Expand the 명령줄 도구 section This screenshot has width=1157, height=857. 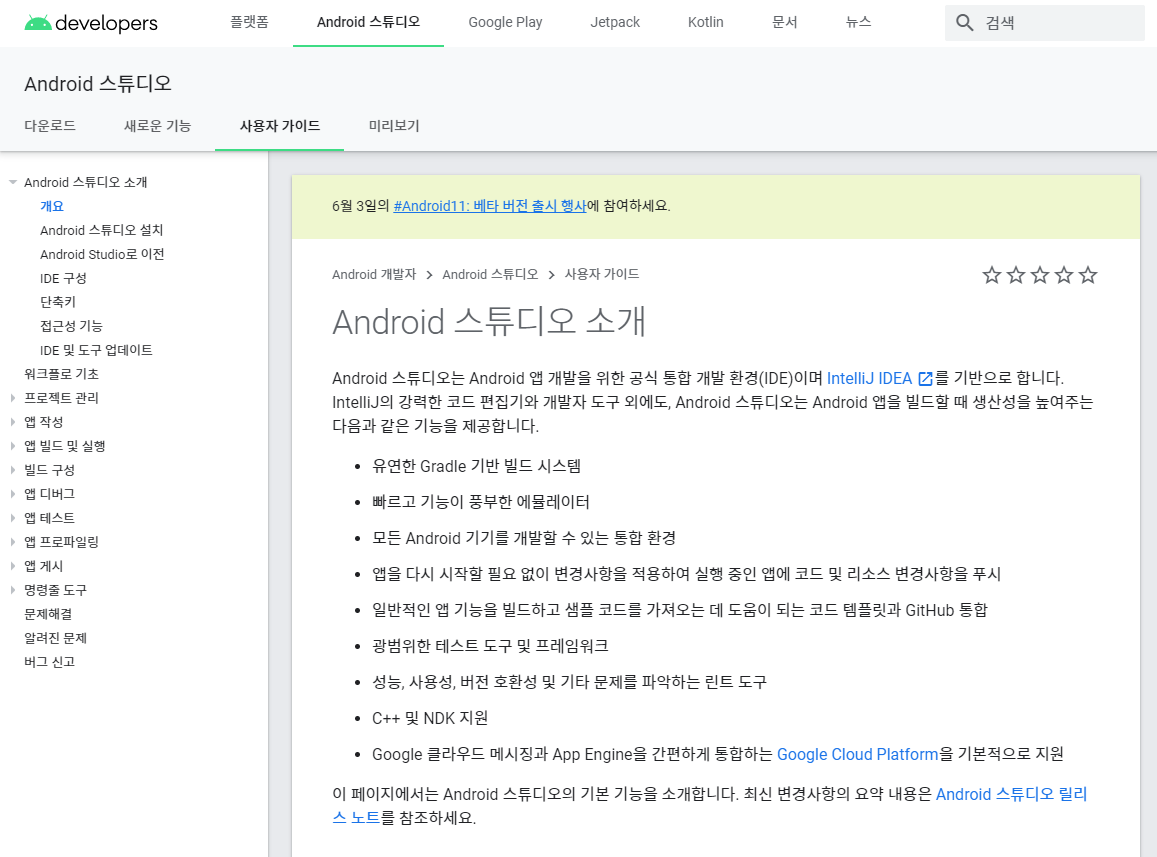coord(13,590)
